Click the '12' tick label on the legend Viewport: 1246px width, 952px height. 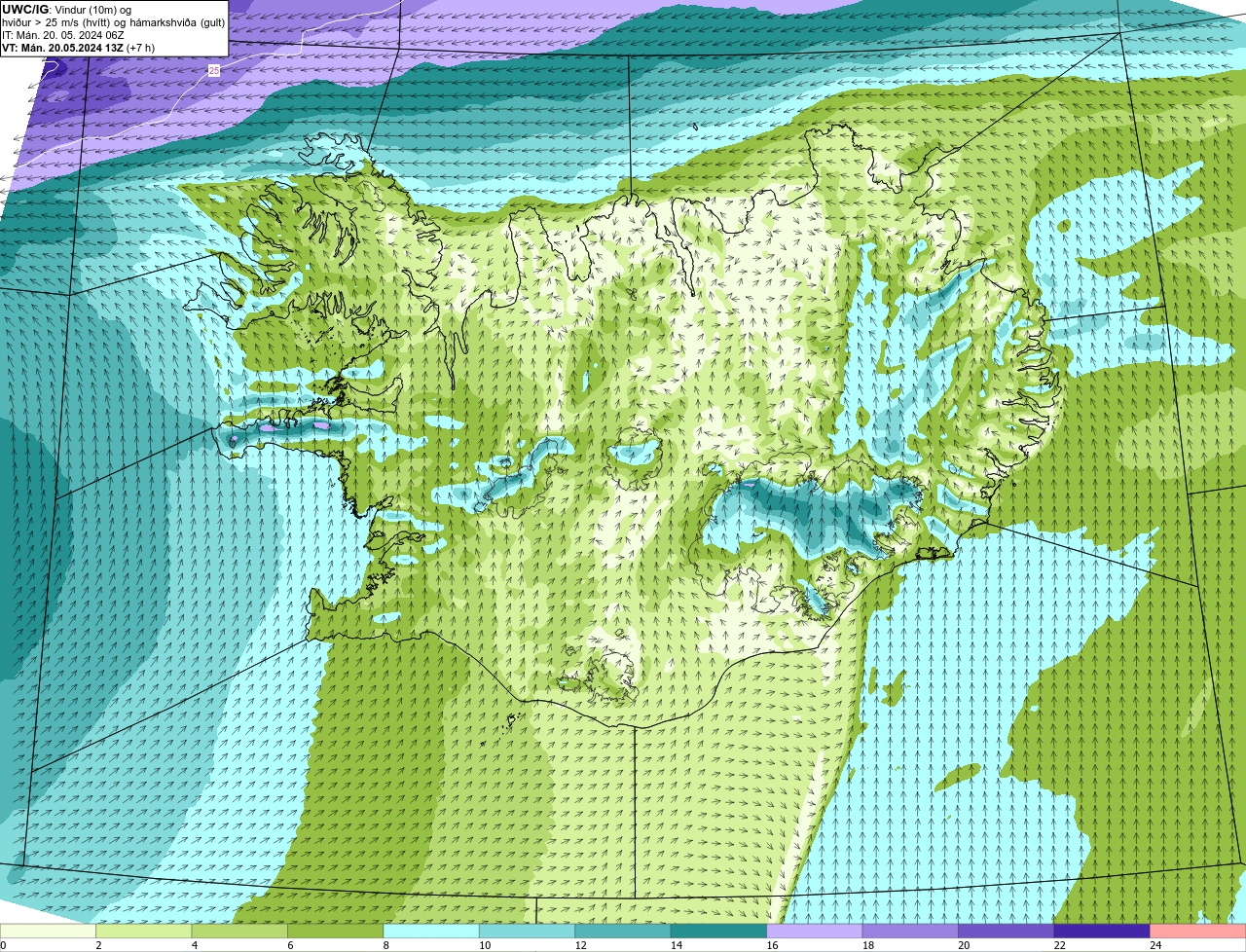pos(580,945)
